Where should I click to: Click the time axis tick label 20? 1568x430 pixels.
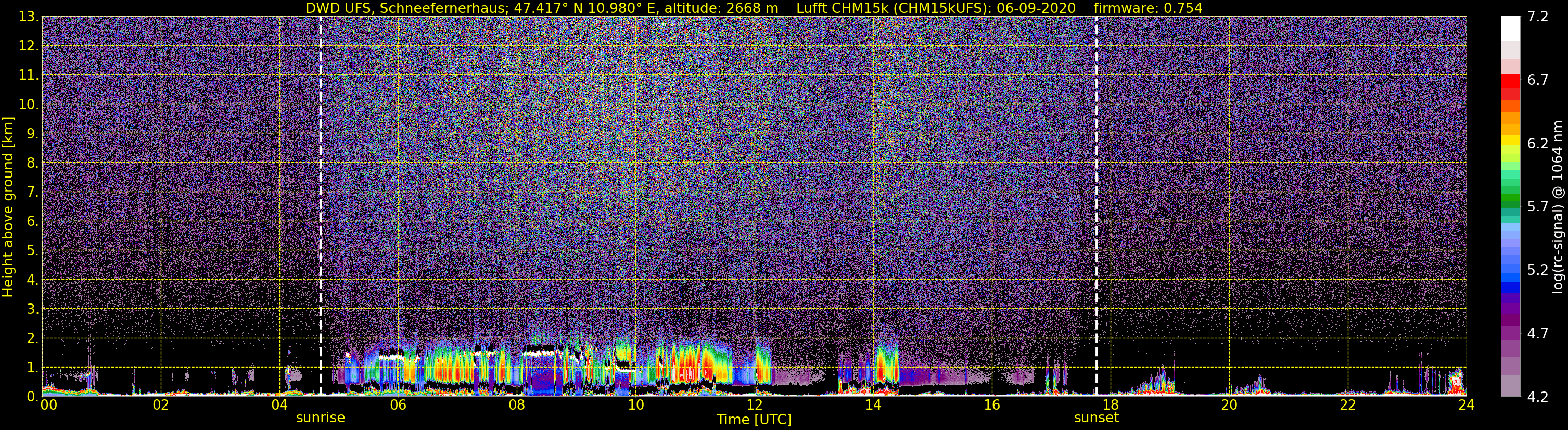[x=1229, y=405]
